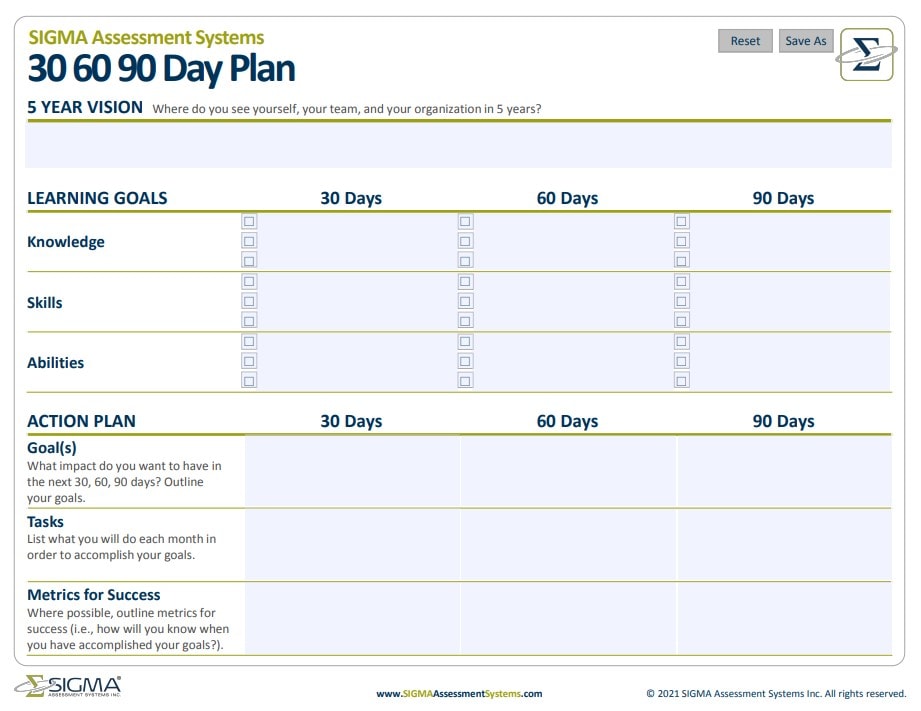This screenshot has width=921, height=711.
Task: Check the first Knowledge 90 Days checkbox
Action: point(681,222)
